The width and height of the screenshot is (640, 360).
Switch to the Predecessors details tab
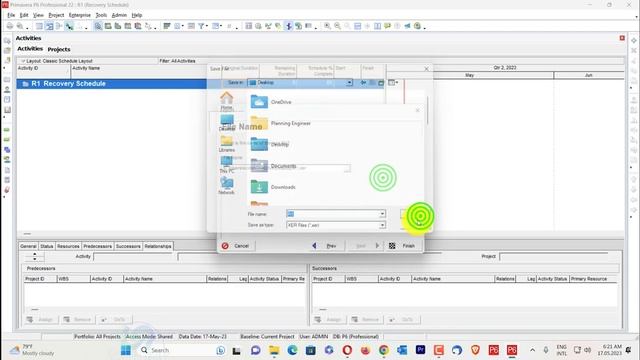coord(98,246)
